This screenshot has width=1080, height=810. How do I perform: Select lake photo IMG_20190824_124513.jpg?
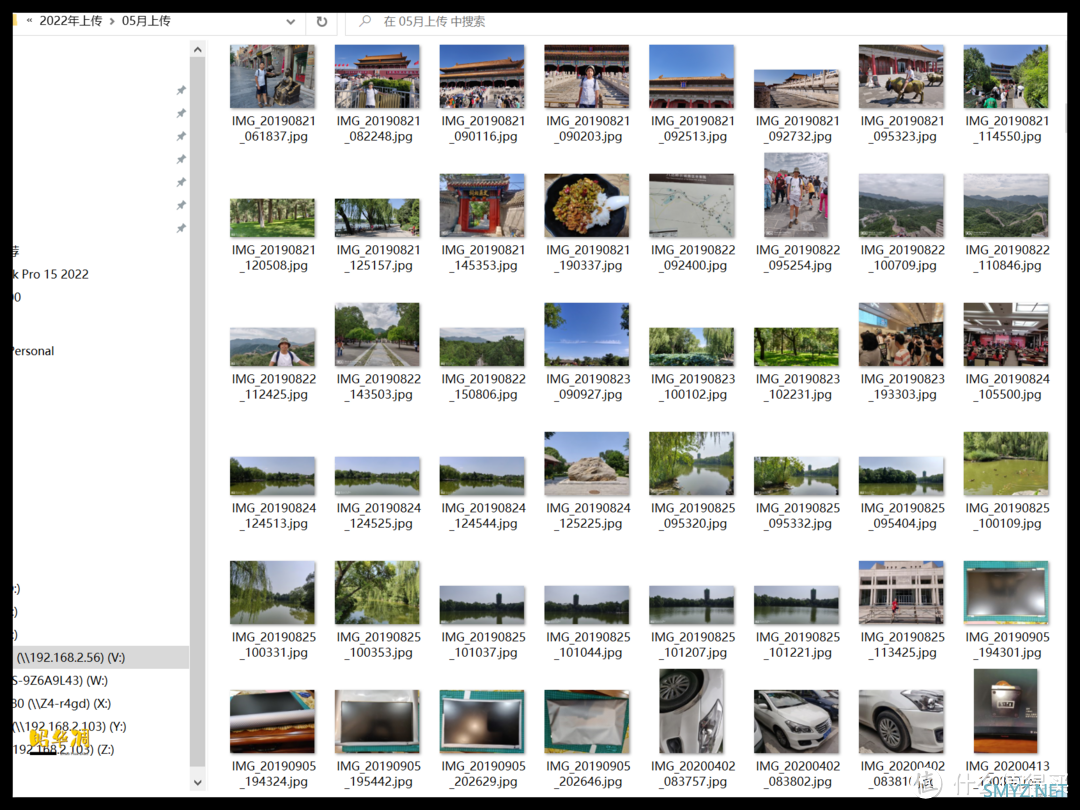pyautogui.click(x=273, y=476)
